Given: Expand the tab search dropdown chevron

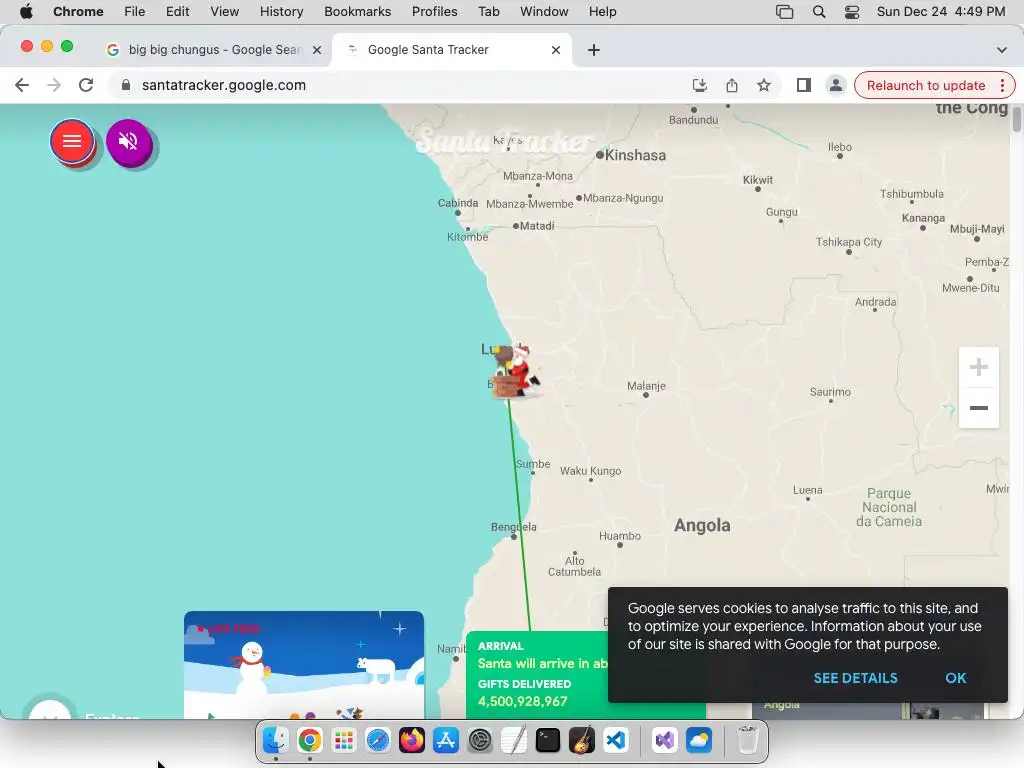Looking at the screenshot, I should (x=1002, y=50).
